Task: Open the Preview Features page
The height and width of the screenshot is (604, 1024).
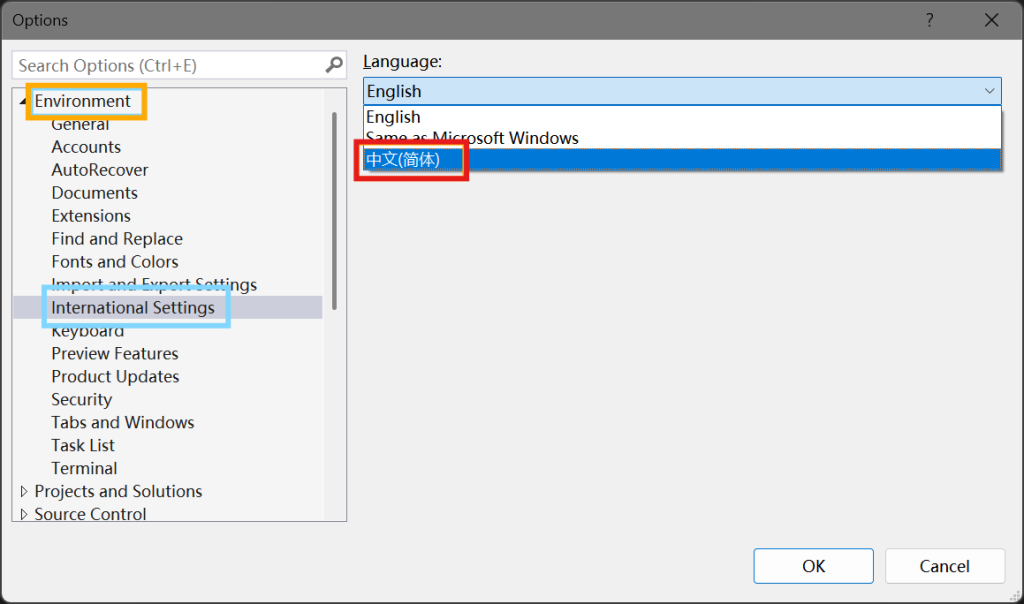Action: pyautogui.click(x=114, y=353)
